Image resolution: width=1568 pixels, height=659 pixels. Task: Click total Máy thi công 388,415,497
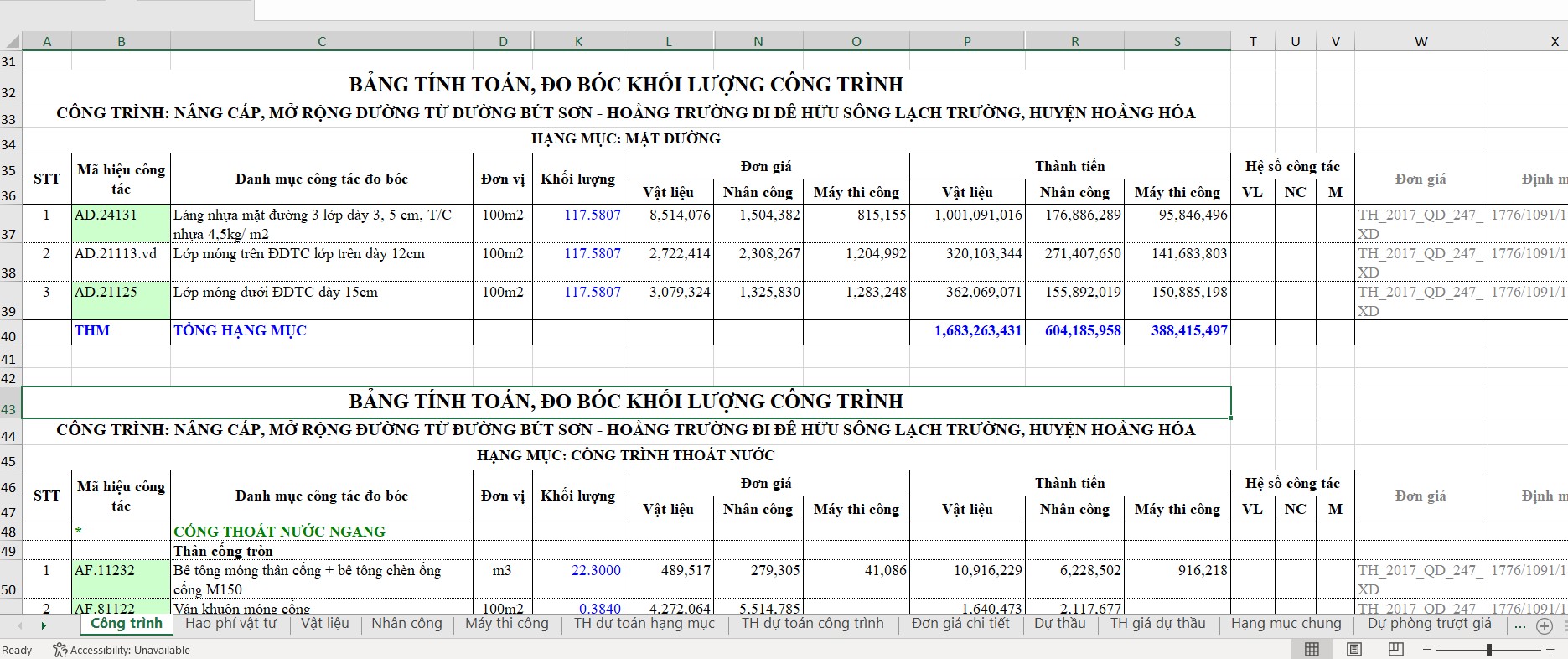1177,332
